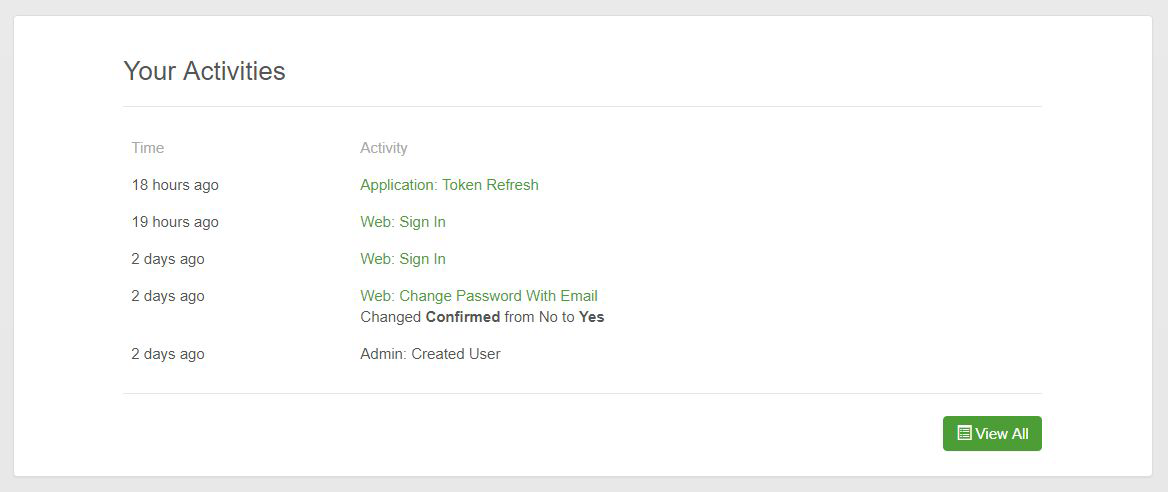Click the word Changed in the detail line
Image resolution: width=1168 pixels, height=492 pixels.
click(x=391, y=317)
